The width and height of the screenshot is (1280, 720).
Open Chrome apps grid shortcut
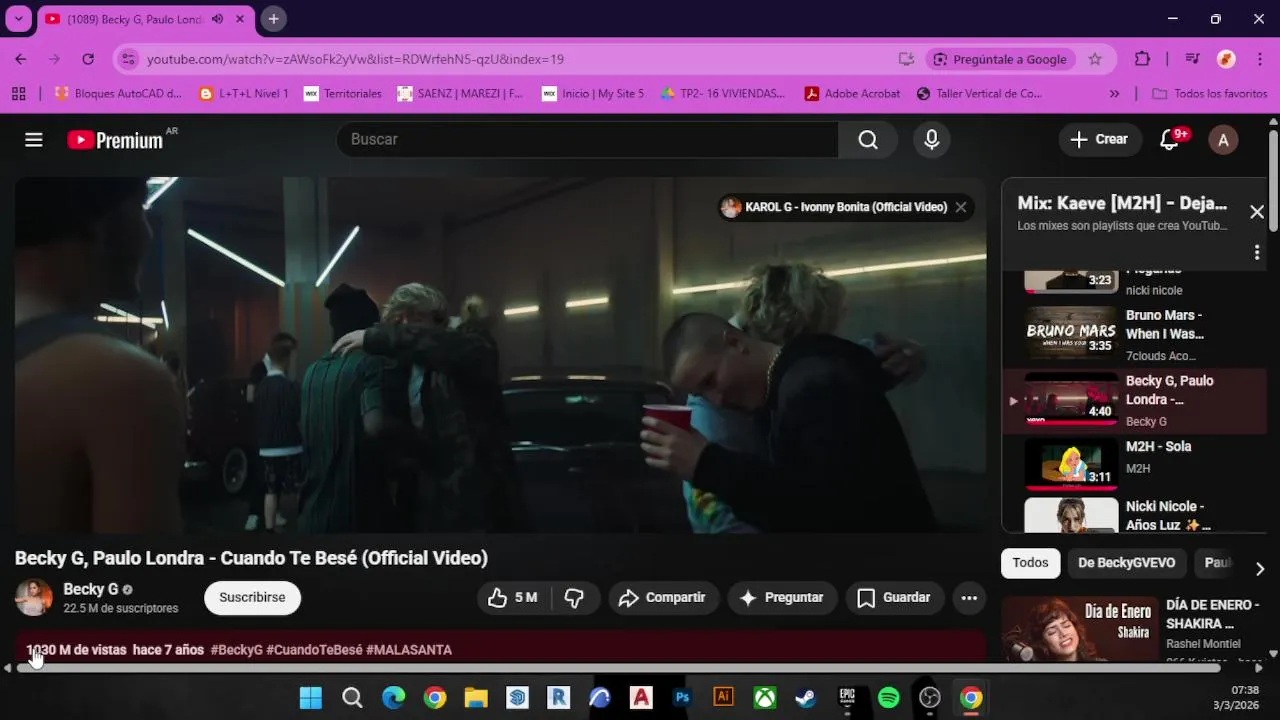pyautogui.click(x=18, y=94)
